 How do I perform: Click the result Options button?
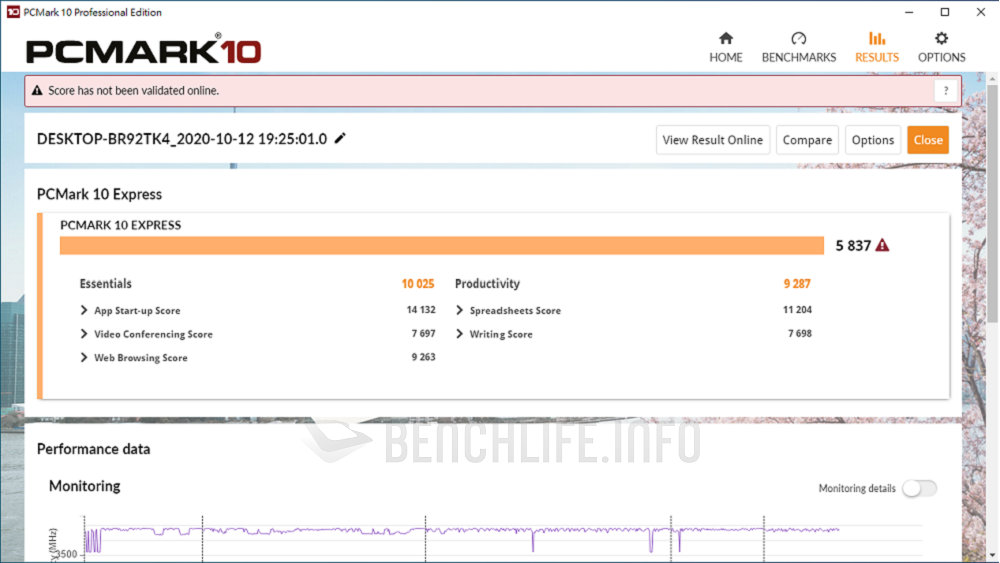(872, 140)
